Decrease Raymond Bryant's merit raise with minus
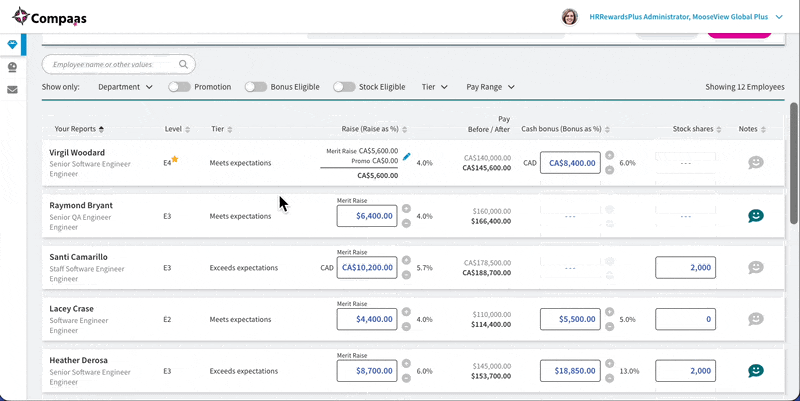The height and width of the screenshot is (401, 800). click(406, 223)
